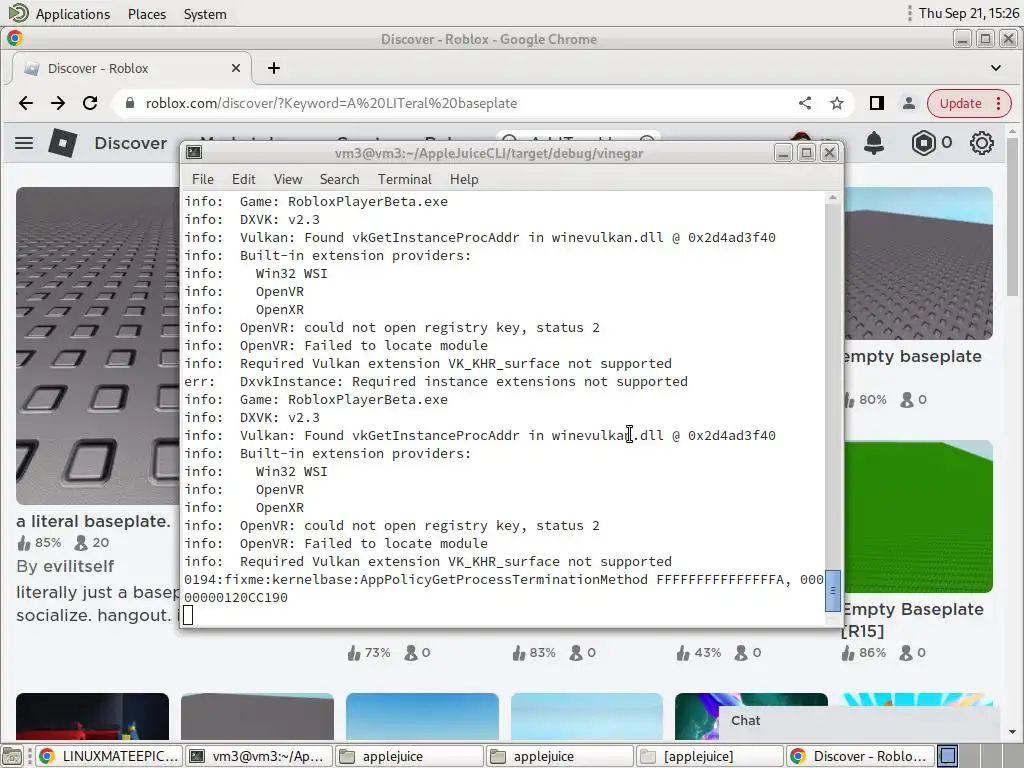Click the Chrome Update button
Image resolution: width=1024 pixels, height=768 pixels.
pos(969,103)
